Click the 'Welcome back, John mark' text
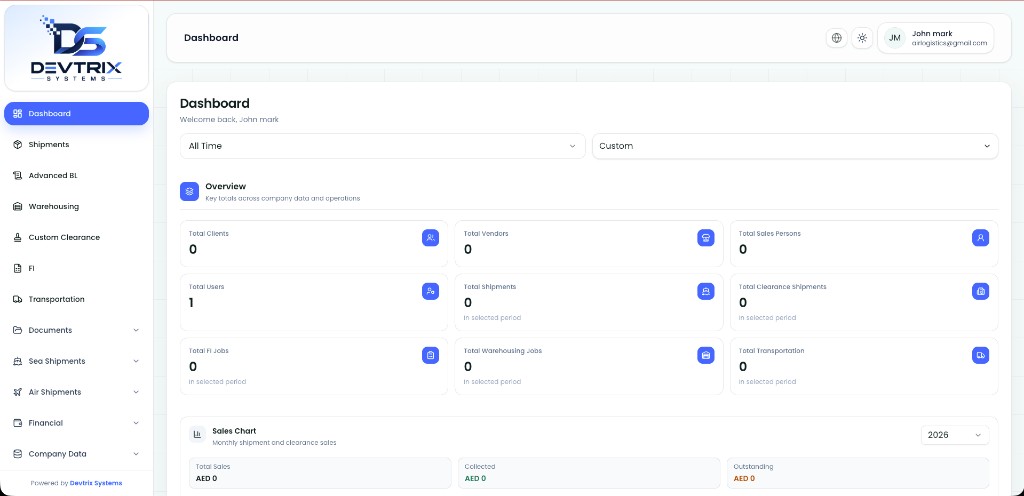 pyautogui.click(x=229, y=119)
